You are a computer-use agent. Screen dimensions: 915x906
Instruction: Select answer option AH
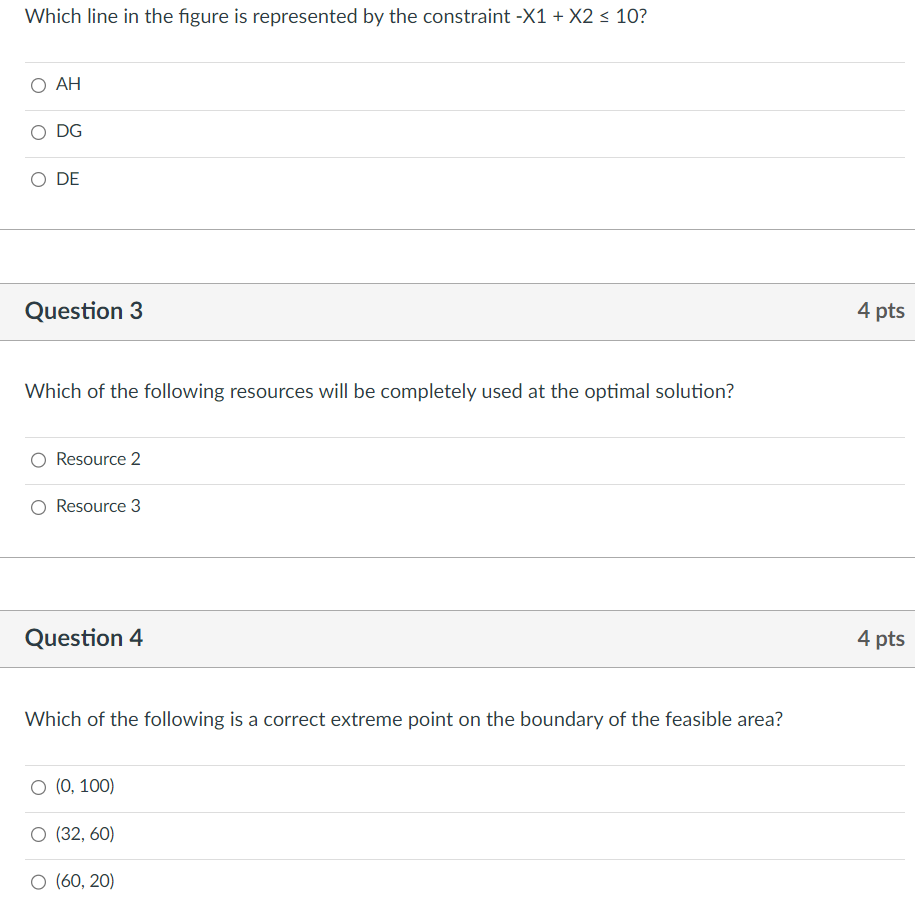click(x=37, y=85)
